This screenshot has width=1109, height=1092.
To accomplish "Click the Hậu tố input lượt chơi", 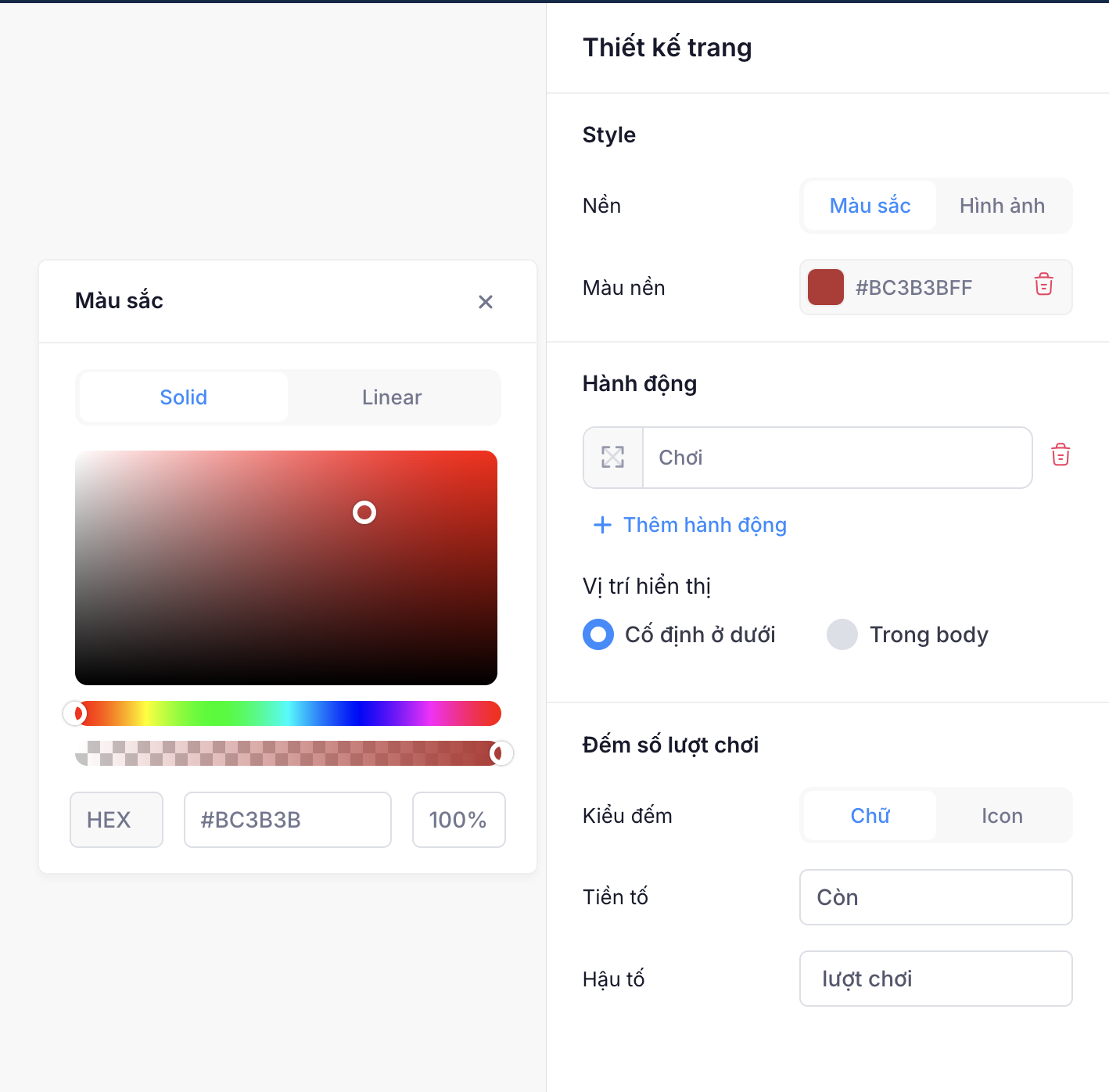I will [936, 979].
